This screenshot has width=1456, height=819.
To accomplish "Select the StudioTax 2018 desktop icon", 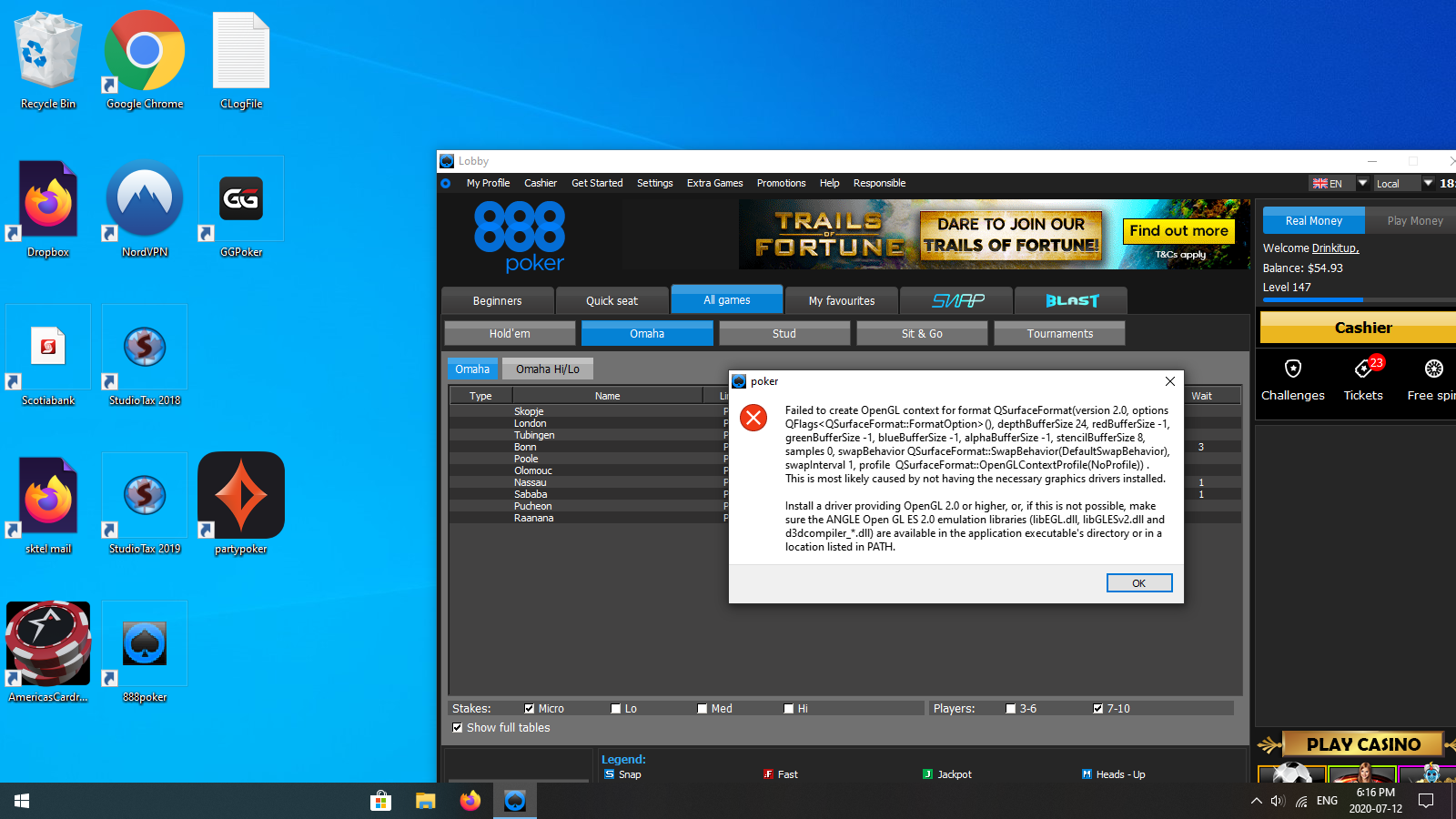I will pyautogui.click(x=145, y=357).
